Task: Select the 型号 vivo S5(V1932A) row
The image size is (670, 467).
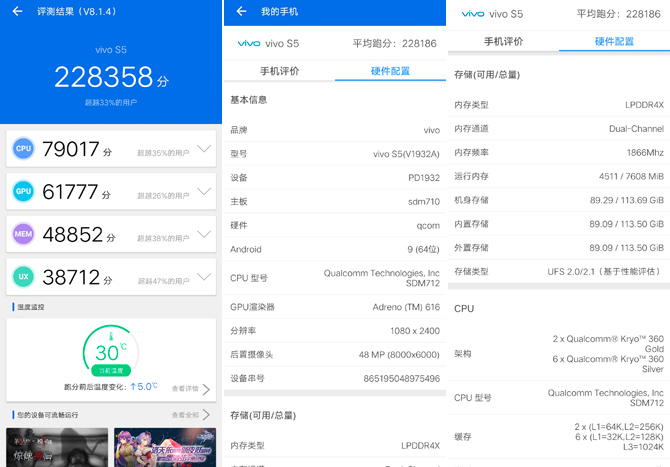Action: coord(335,154)
